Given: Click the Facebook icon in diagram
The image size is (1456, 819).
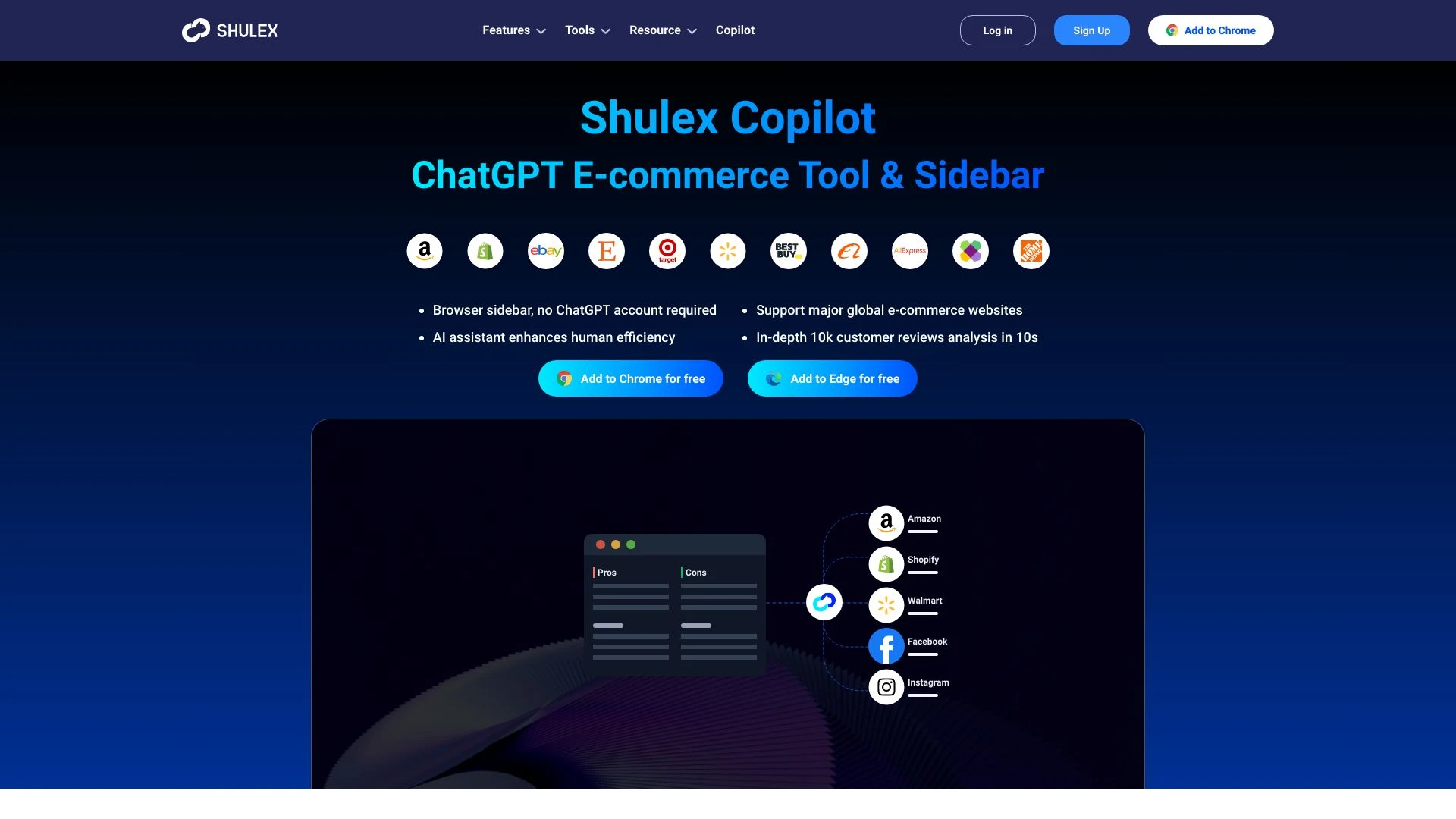Looking at the screenshot, I should pyautogui.click(x=884, y=645).
